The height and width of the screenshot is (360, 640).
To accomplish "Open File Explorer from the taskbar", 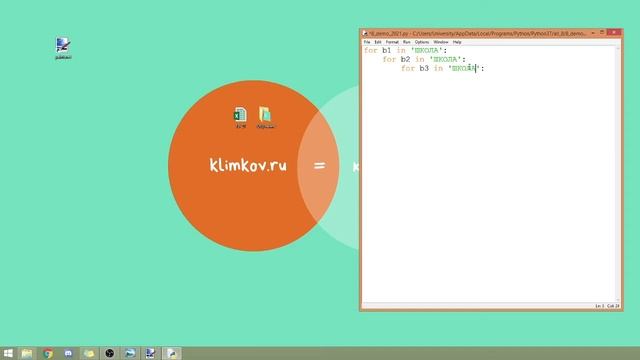I will (x=27, y=353).
